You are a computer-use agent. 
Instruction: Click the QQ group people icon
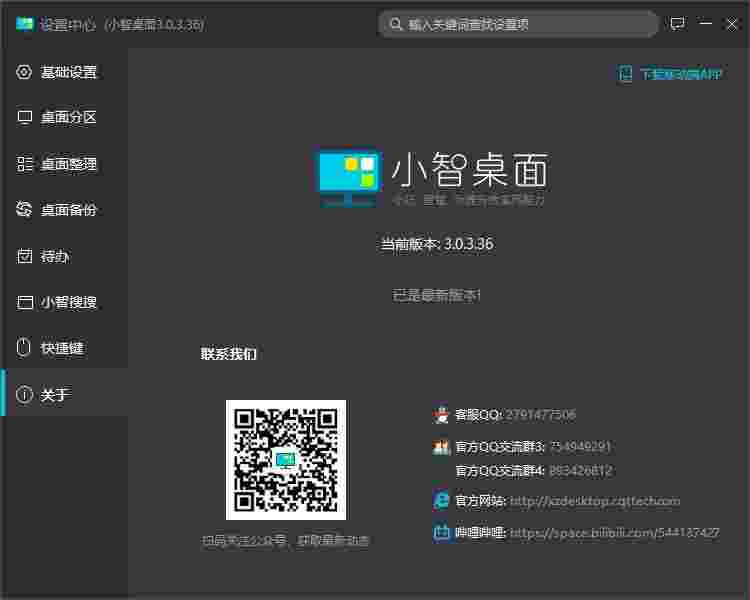tap(441, 447)
